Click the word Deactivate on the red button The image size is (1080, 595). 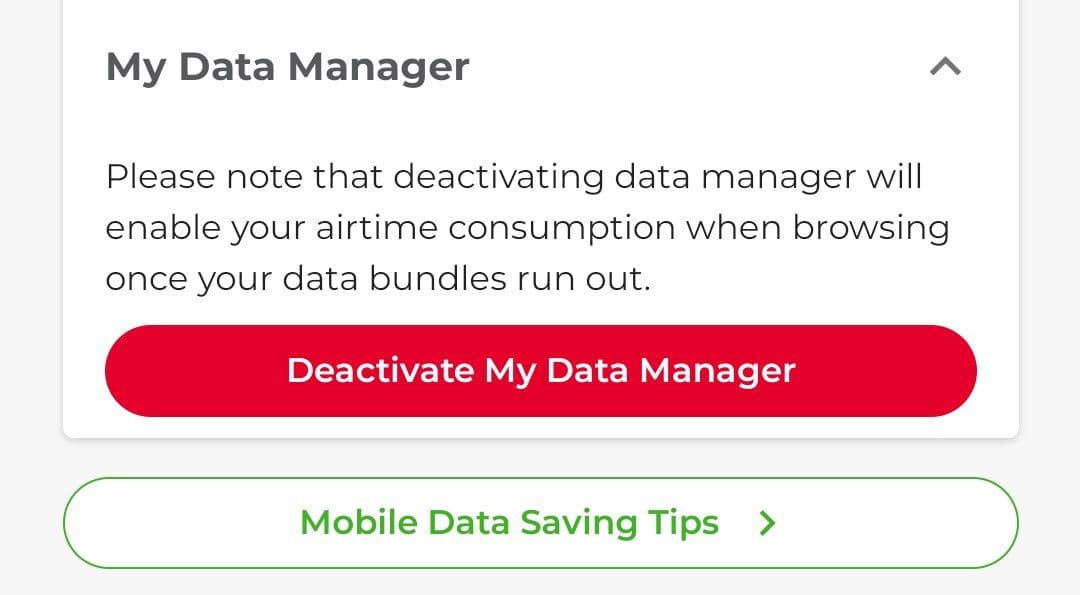tap(380, 370)
